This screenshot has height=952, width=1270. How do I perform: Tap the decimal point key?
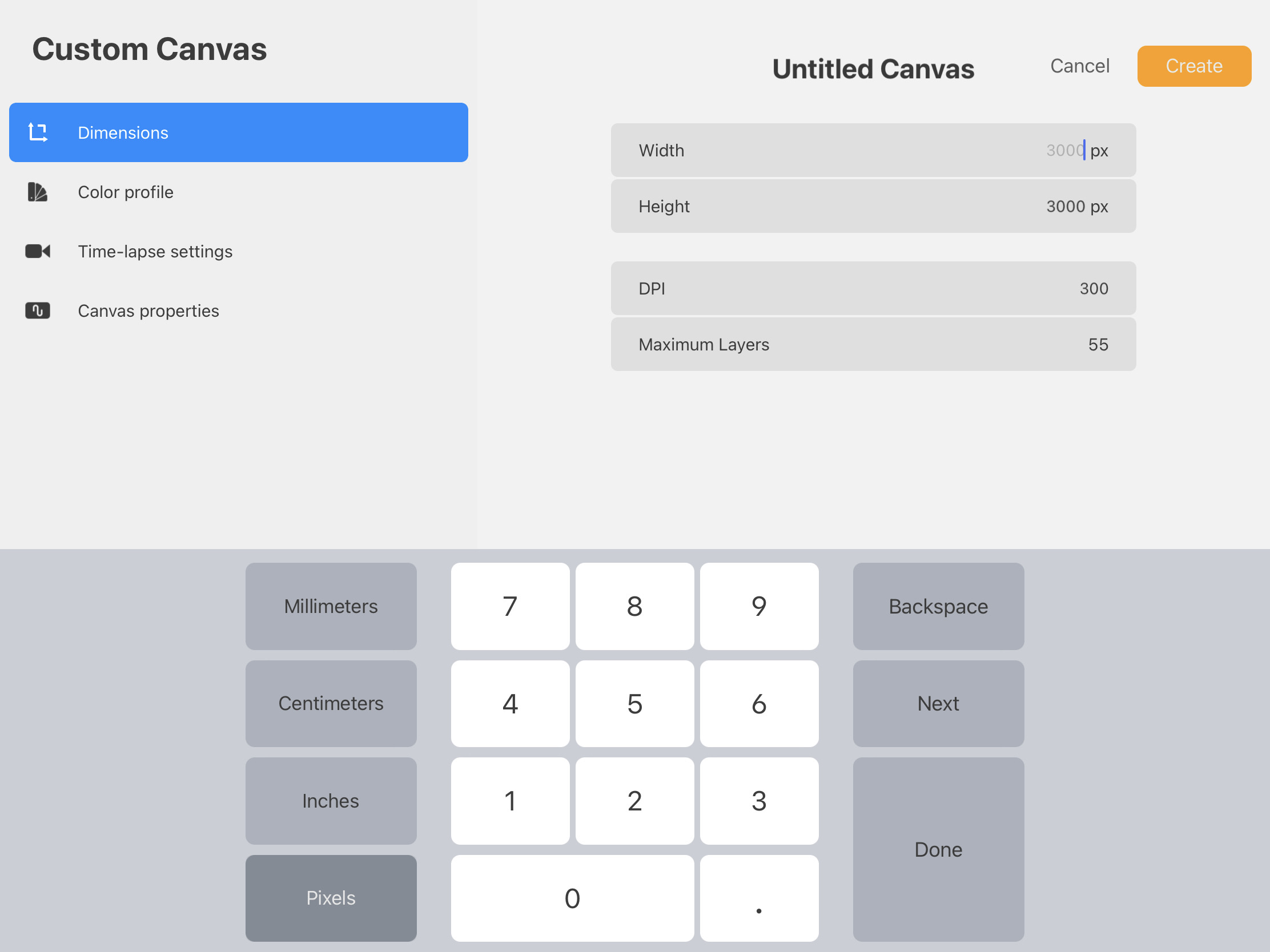tap(759, 898)
